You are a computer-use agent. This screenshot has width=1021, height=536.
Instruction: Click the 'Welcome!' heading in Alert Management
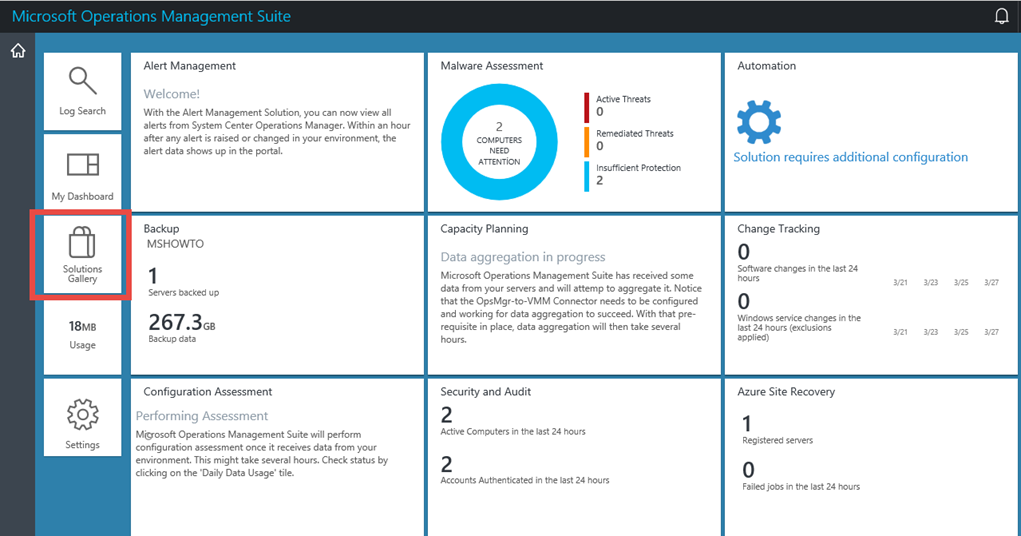(x=171, y=94)
